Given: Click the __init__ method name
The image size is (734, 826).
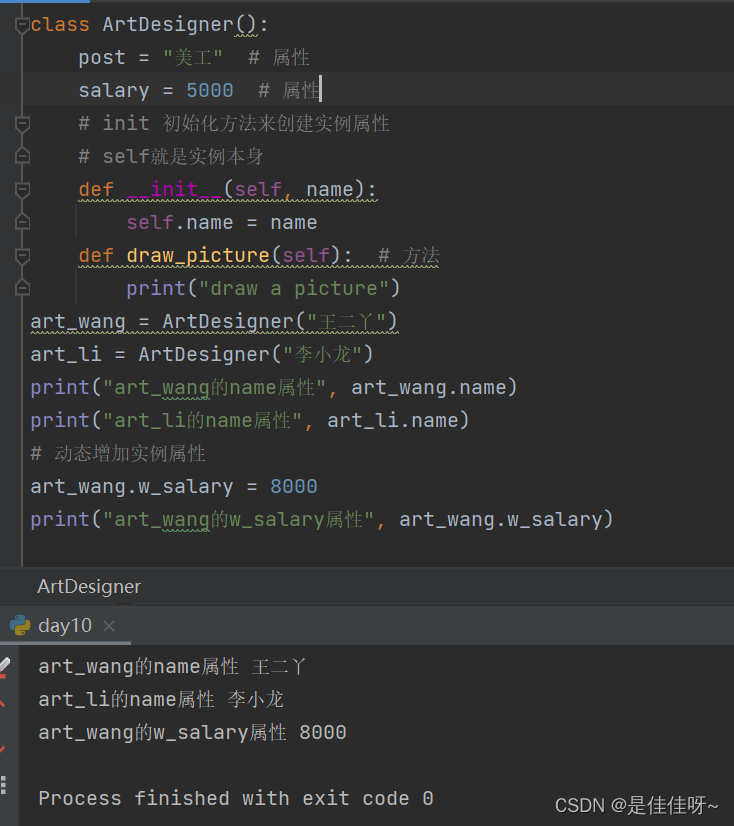Looking at the screenshot, I should [x=174, y=190].
